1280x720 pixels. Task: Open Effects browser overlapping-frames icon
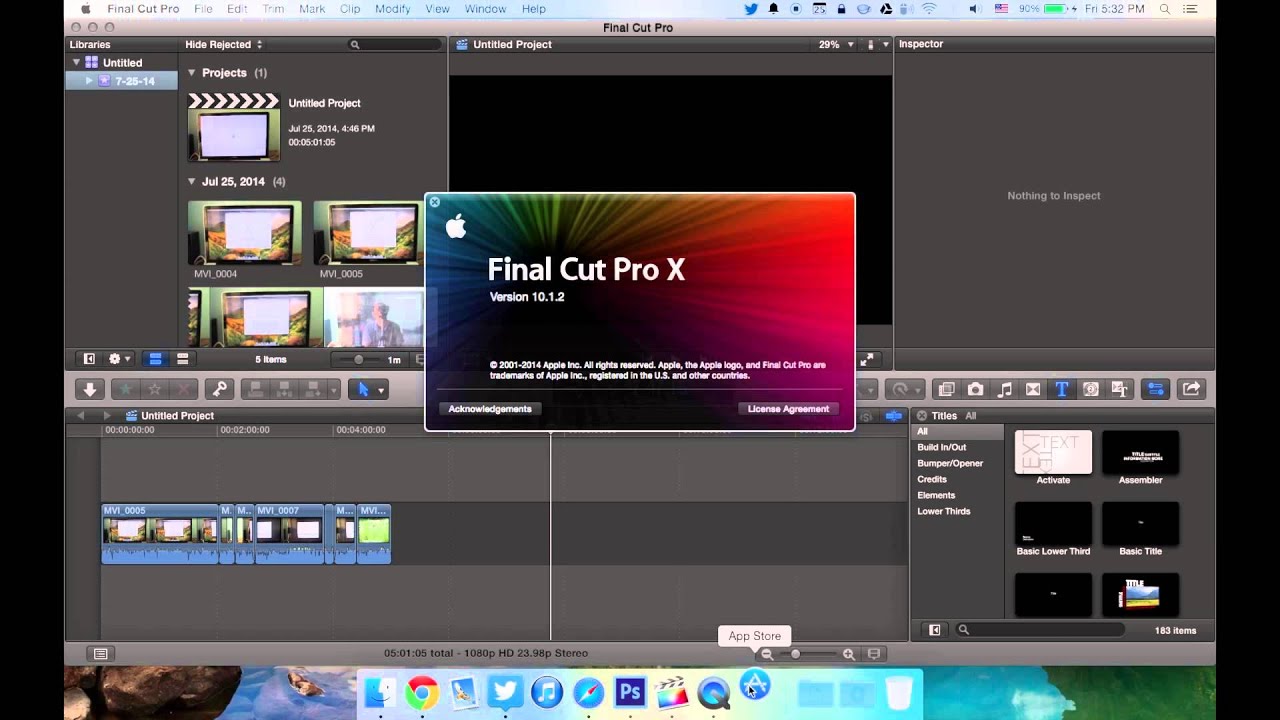946,389
